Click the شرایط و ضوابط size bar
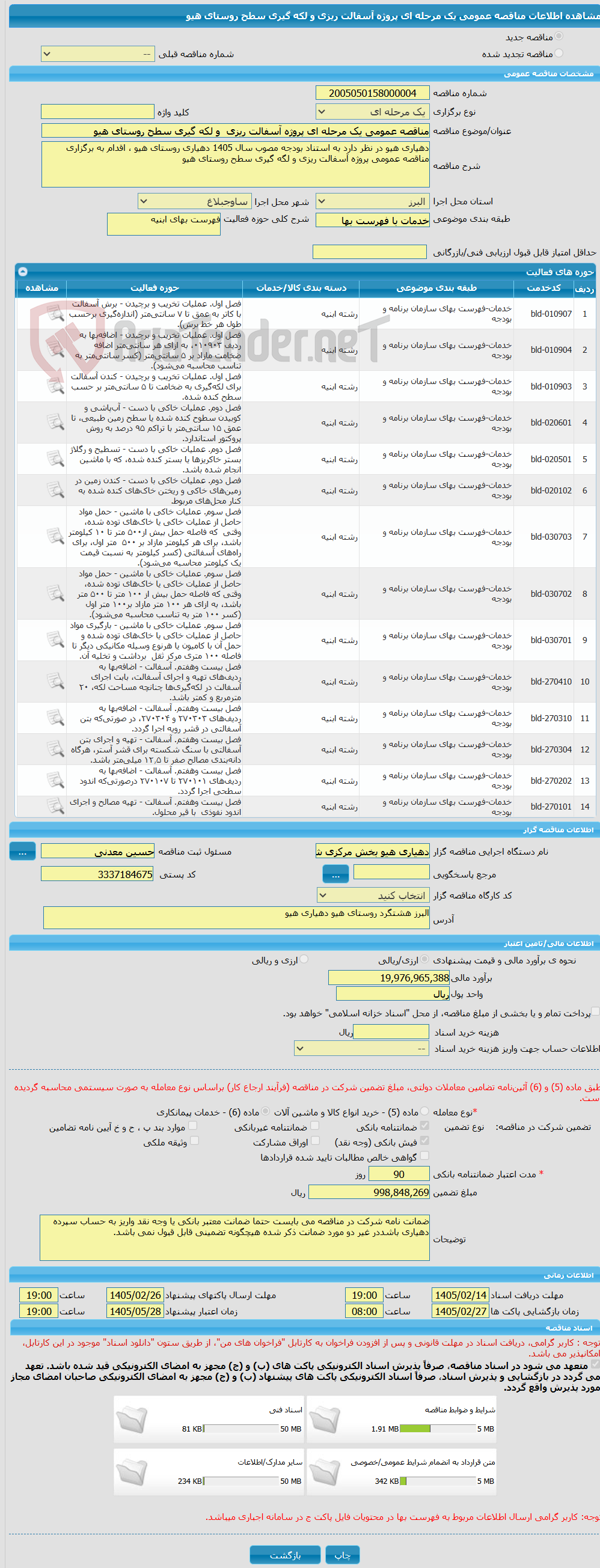 (x=437, y=1429)
